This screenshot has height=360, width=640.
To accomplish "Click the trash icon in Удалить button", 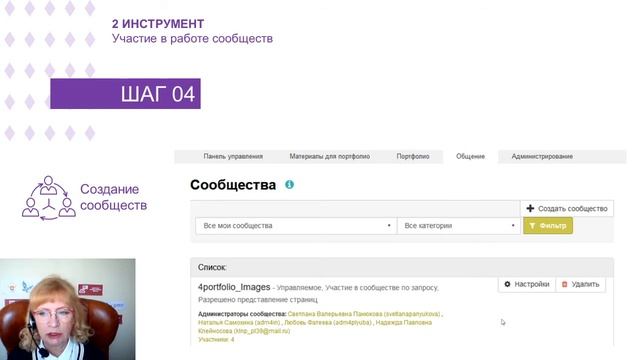I will click(x=564, y=284).
